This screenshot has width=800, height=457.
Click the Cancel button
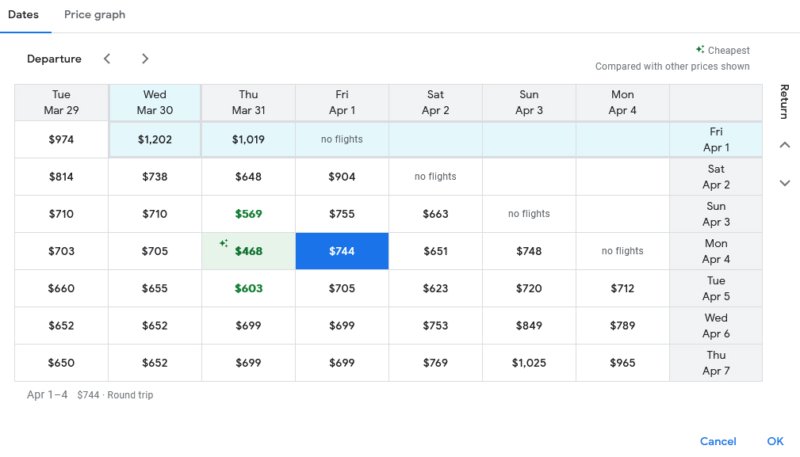point(717,441)
